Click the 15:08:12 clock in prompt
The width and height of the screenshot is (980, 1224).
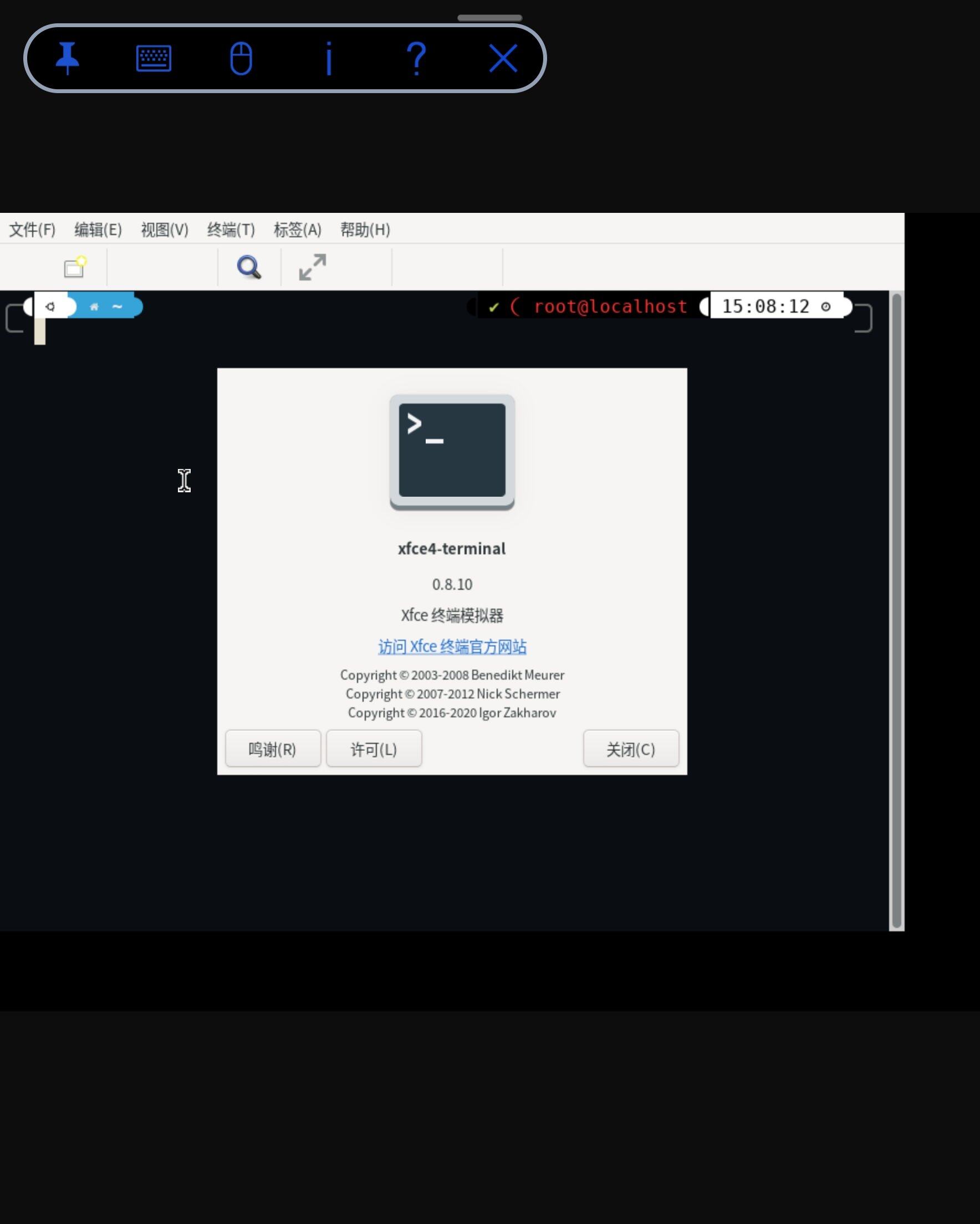tap(765, 307)
